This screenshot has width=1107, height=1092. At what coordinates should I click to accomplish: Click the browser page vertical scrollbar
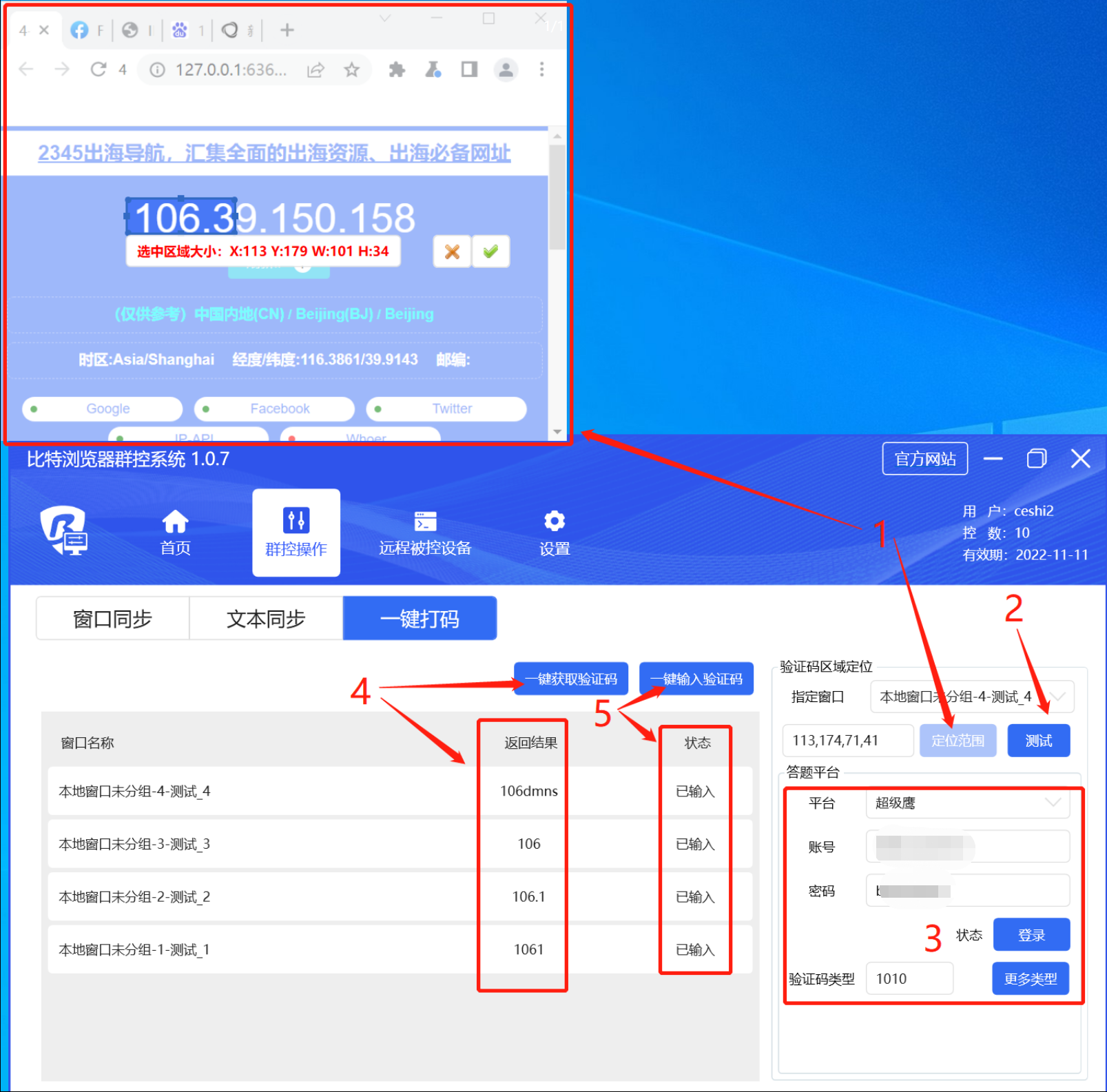(557, 200)
